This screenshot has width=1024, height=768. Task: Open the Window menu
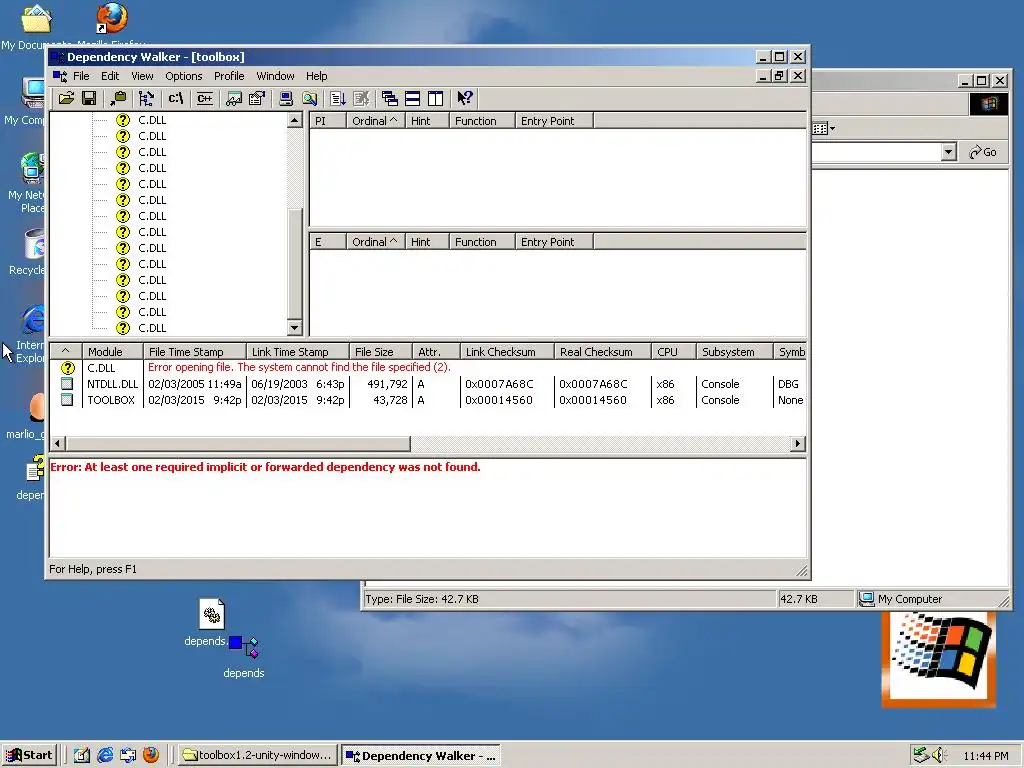coord(275,76)
